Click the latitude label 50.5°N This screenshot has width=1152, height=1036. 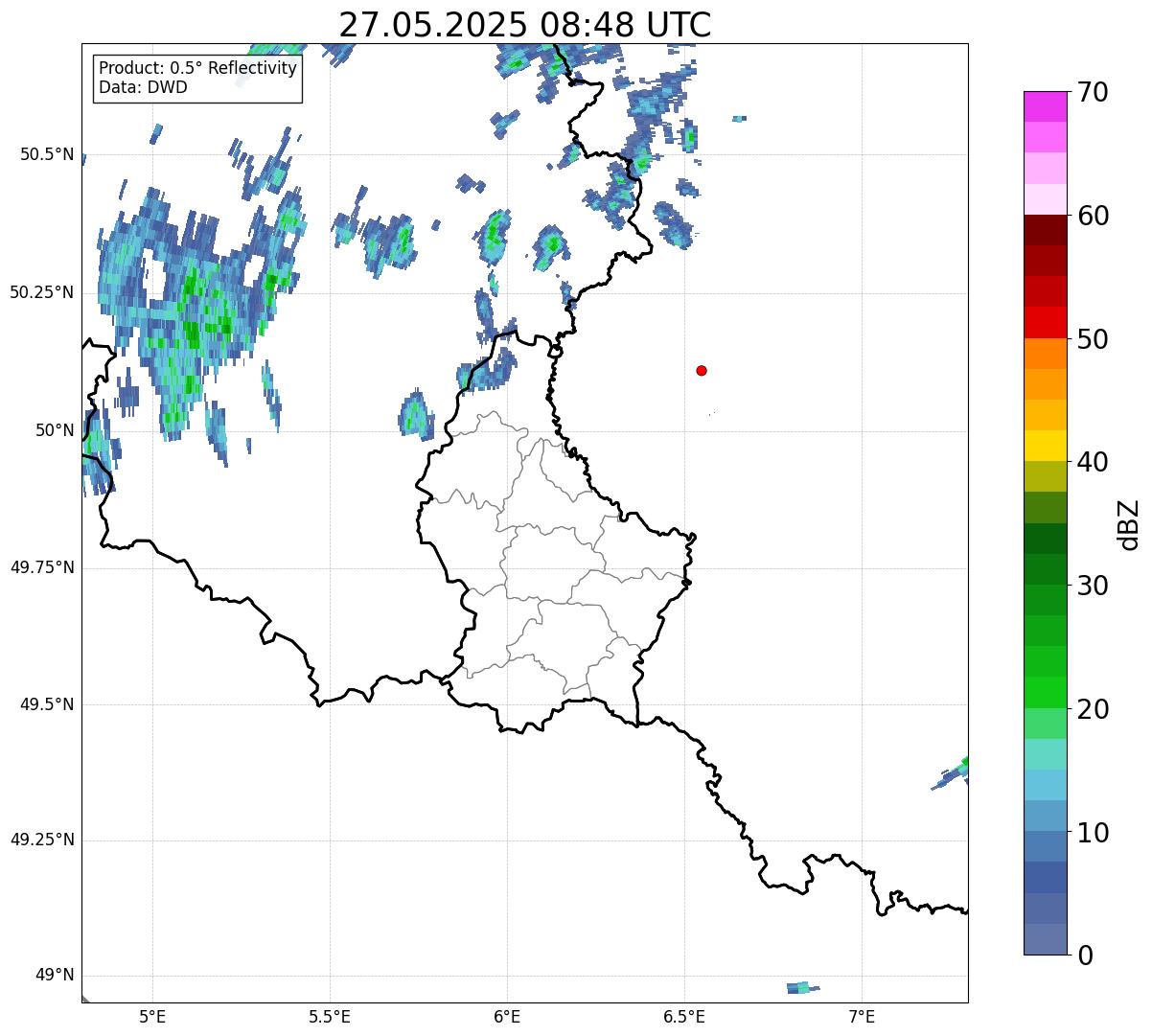(47, 155)
